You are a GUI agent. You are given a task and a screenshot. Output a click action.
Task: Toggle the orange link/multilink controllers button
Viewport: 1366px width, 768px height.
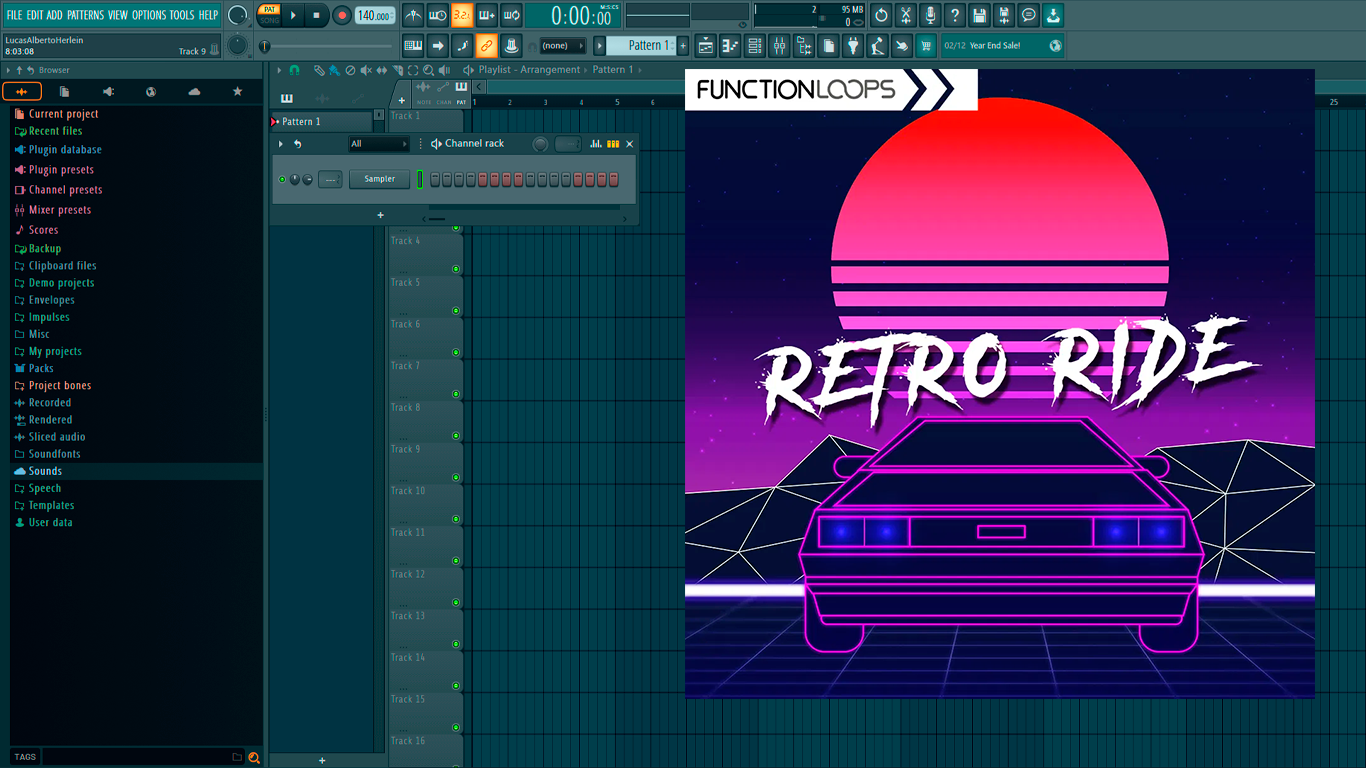coord(486,46)
